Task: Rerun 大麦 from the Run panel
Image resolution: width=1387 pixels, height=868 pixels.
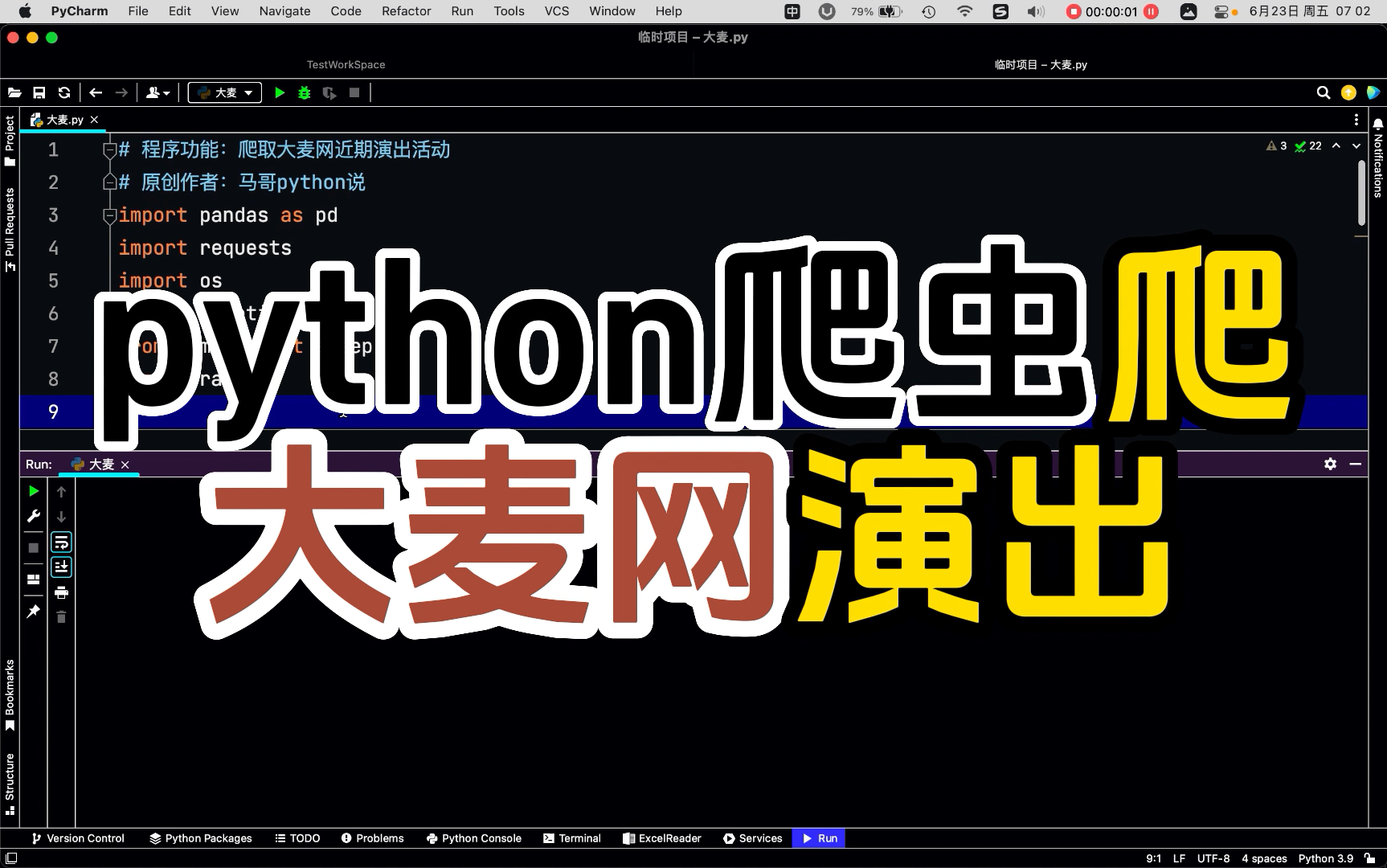Action: pyautogui.click(x=33, y=491)
